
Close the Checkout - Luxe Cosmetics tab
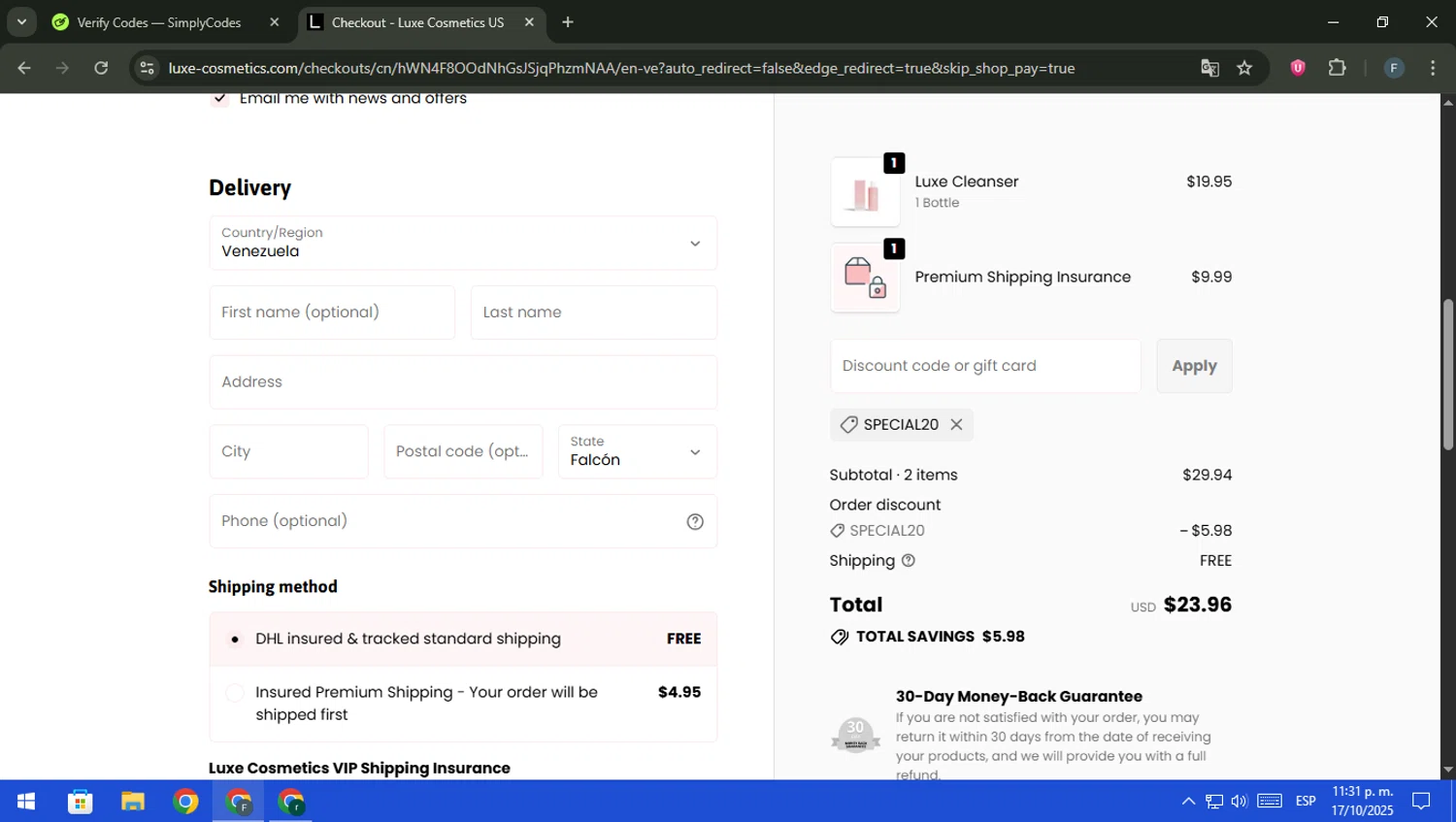529,22
